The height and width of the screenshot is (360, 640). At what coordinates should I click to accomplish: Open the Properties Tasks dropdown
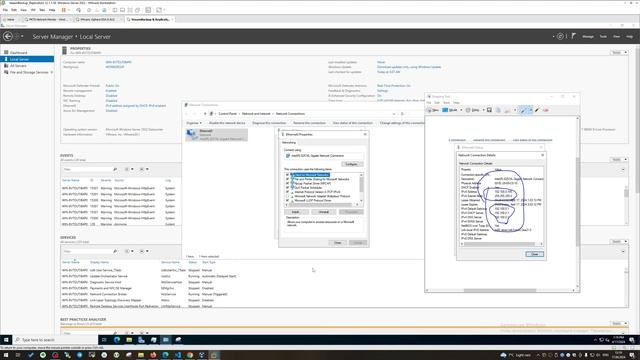click(619, 53)
